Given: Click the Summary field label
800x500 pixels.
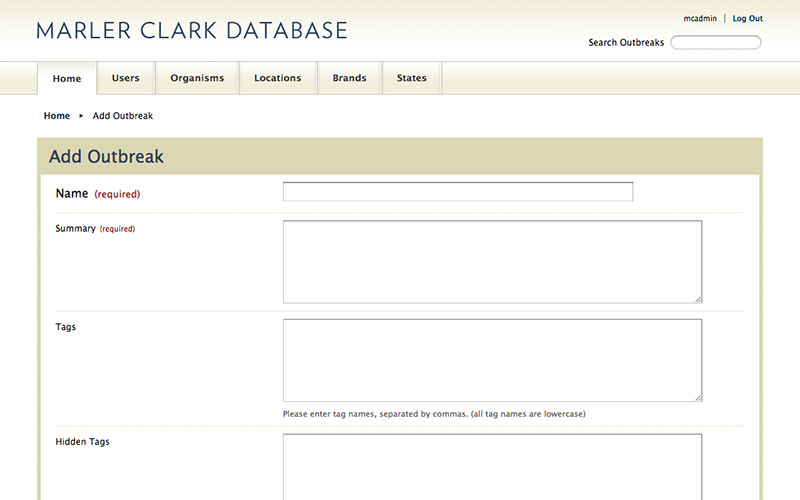Looking at the screenshot, I should (x=75, y=228).
